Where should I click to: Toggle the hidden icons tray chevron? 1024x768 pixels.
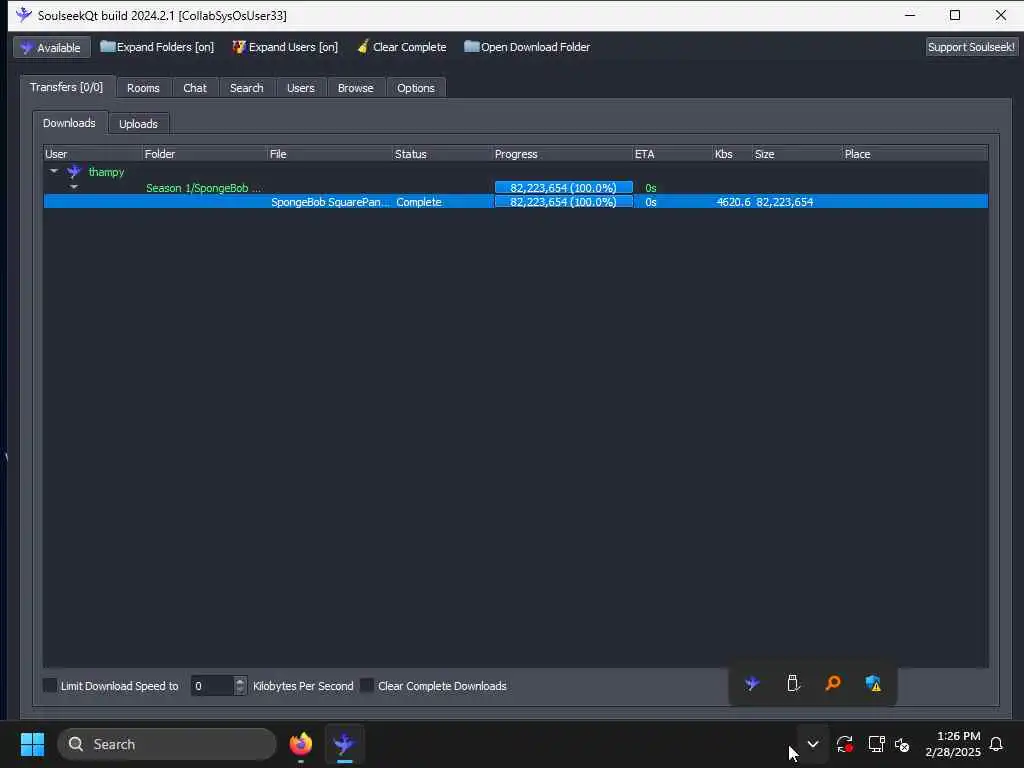813,744
